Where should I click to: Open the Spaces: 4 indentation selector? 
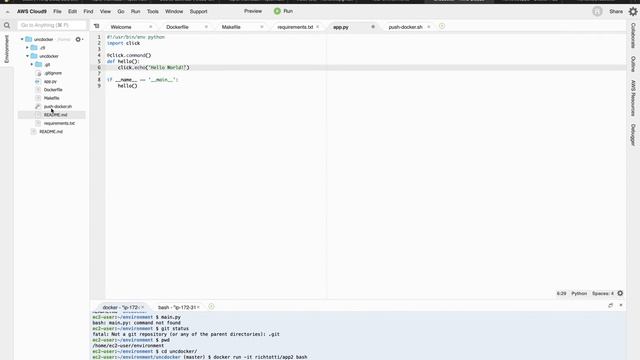point(602,293)
